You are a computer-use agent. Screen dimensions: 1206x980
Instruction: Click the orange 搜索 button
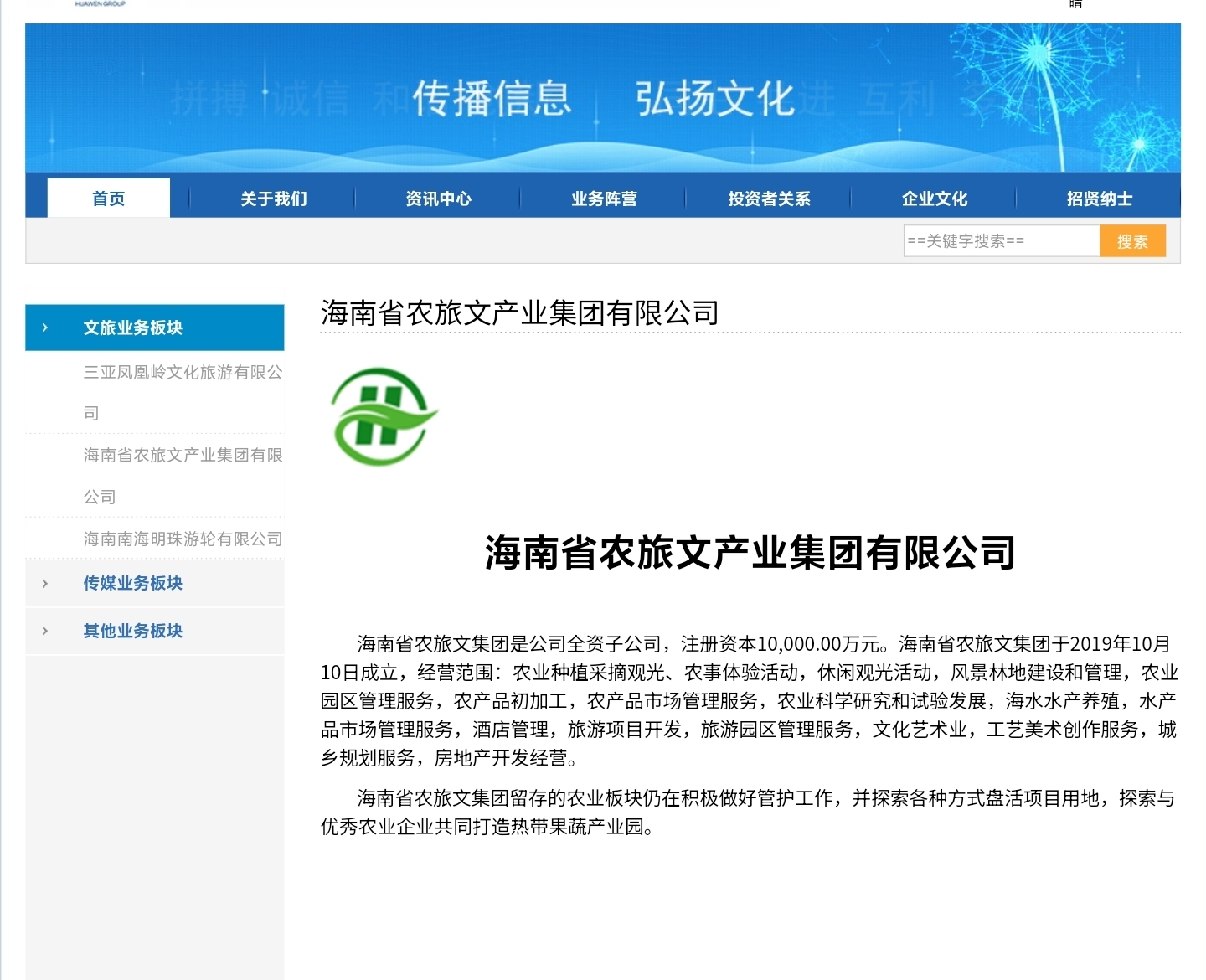(x=1132, y=241)
